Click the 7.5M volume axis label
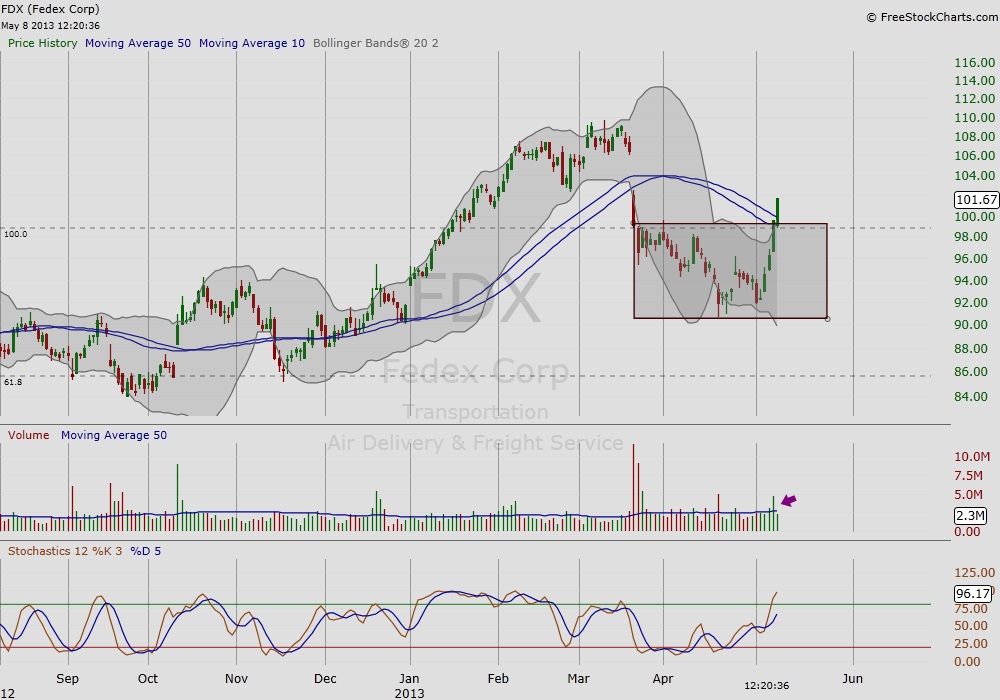This screenshot has width=1000, height=700. 968,476
